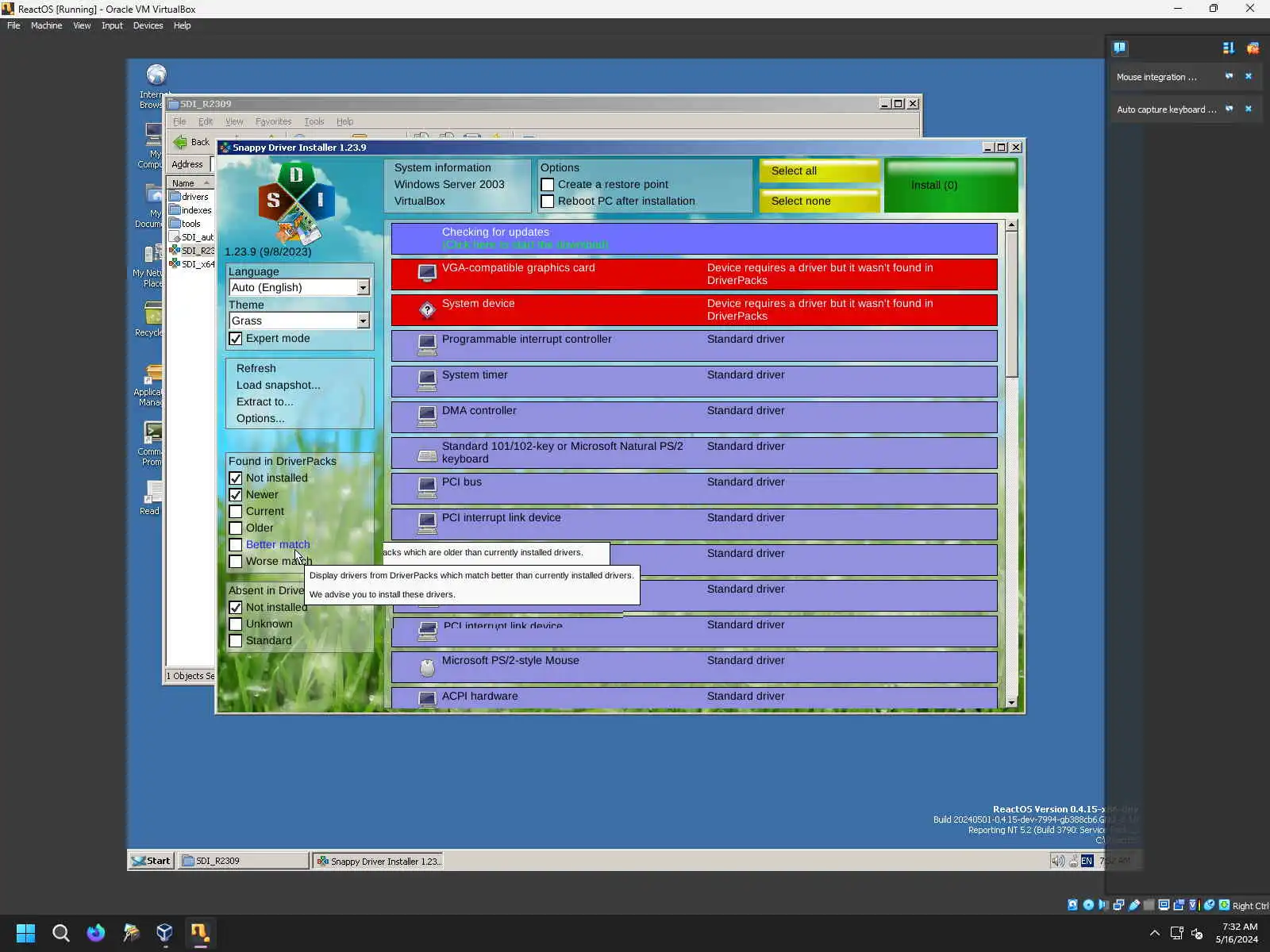Image resolution: width=1270 pixels, height=952 pixels.
Task: Click the System timer device icon
Action: point(427,381)
